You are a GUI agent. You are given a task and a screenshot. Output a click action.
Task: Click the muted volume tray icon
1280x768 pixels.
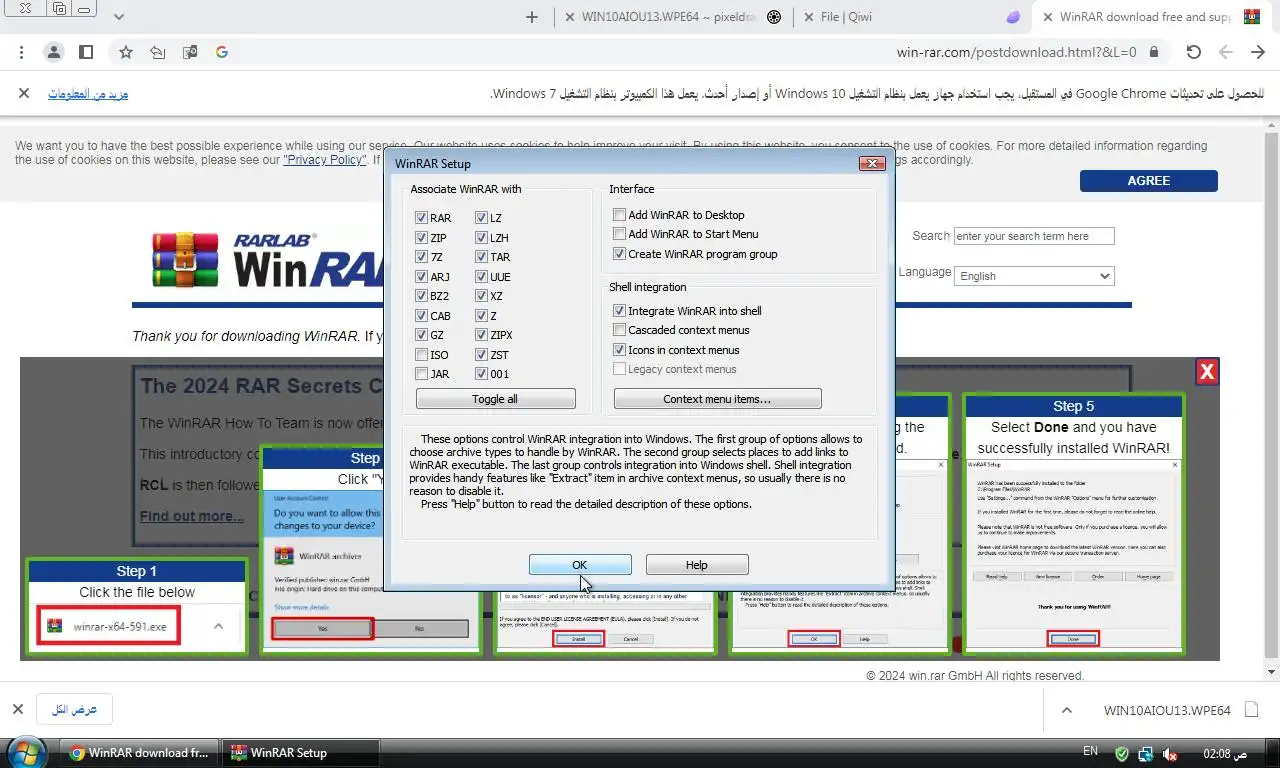[x=1170, y=754]
